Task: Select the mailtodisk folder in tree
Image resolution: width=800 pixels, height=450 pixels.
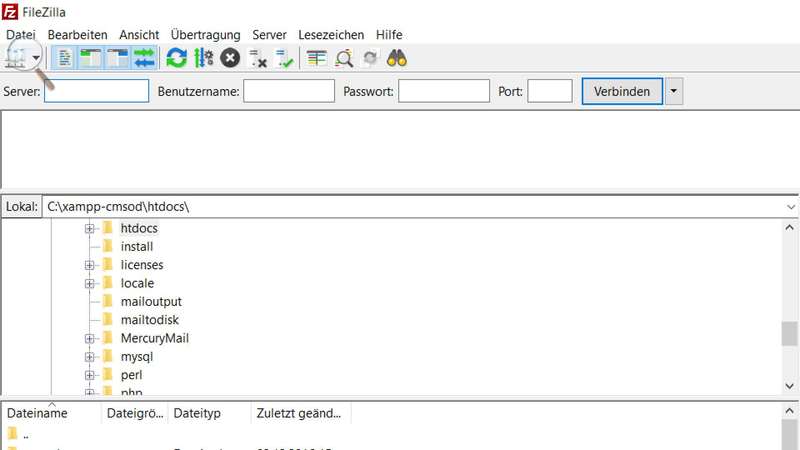Action: 149,320
